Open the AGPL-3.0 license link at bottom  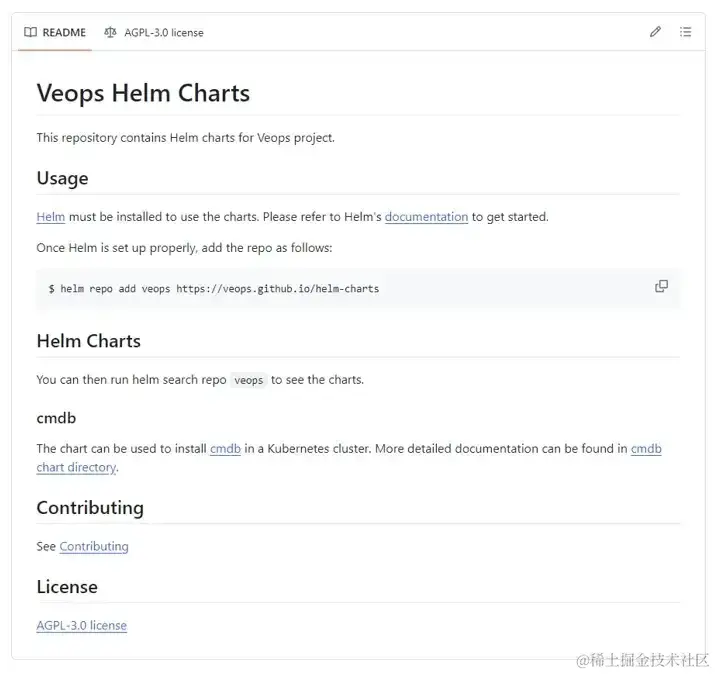[x=82, y=625]
